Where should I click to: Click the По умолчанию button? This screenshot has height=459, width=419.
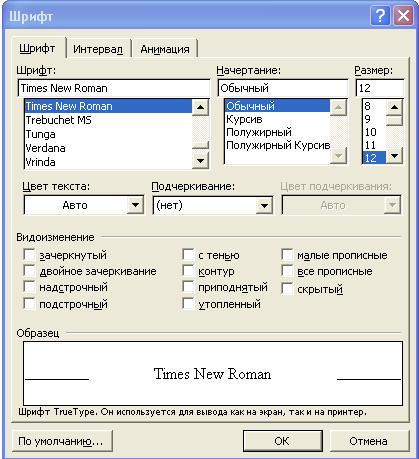pos(62,441)
